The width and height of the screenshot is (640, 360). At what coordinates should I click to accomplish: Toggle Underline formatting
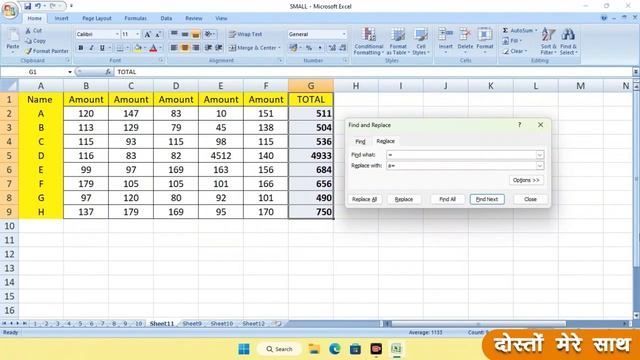pos(102,48)
